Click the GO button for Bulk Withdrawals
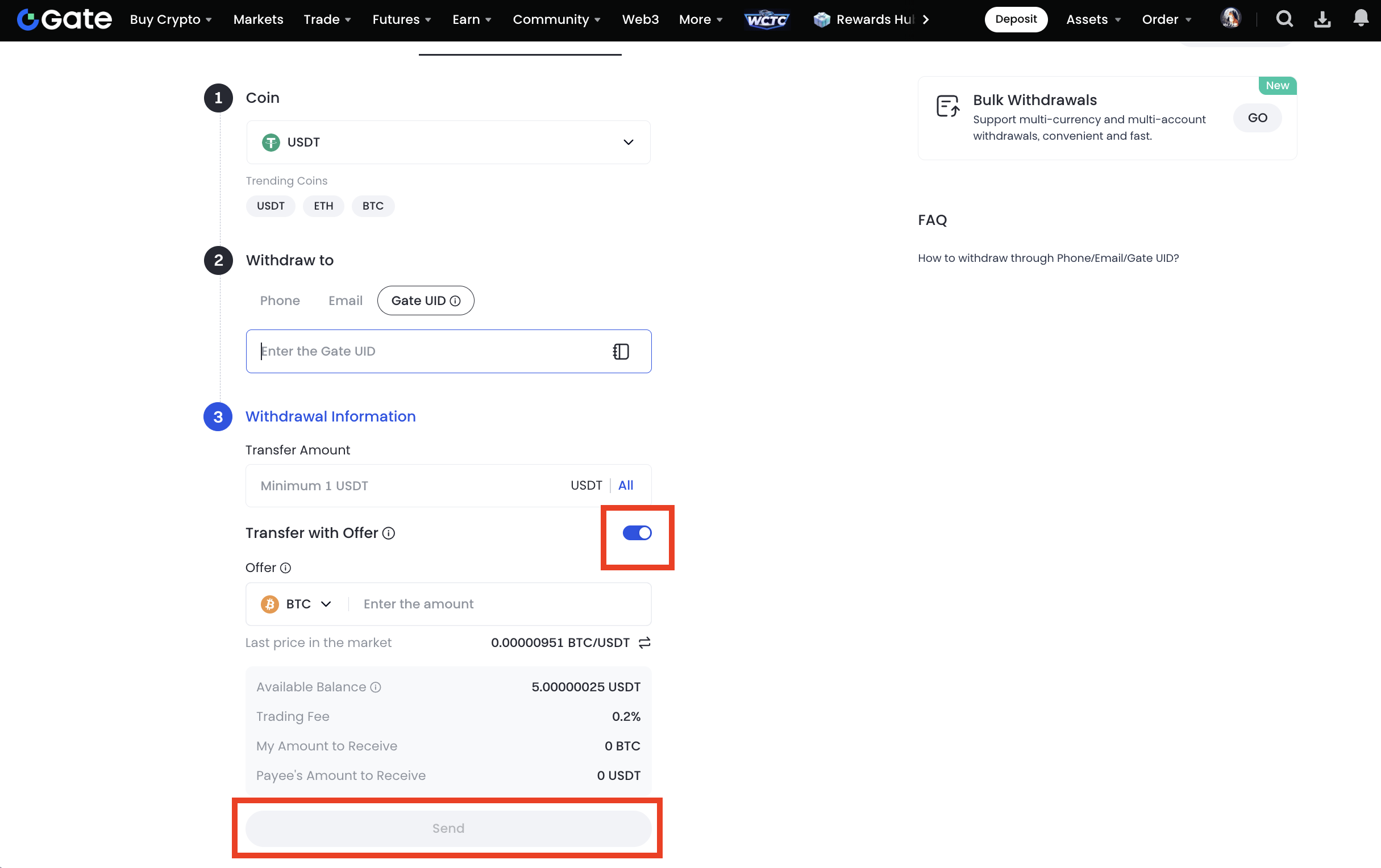The image size is (1381, 868). pos(1257,118)
